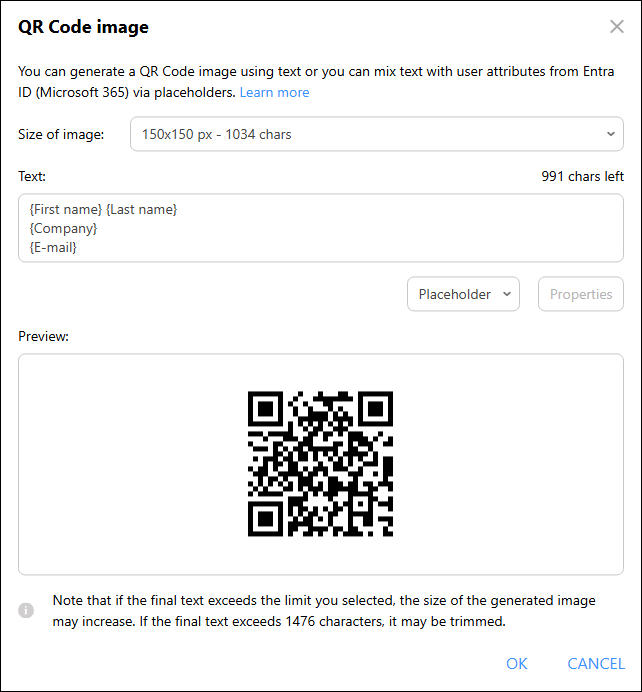Image resolution: width=642 pixels, height=692 pixels.
Task: Click the top-right finder square of QR code
Action: click(x=375, y=410)
